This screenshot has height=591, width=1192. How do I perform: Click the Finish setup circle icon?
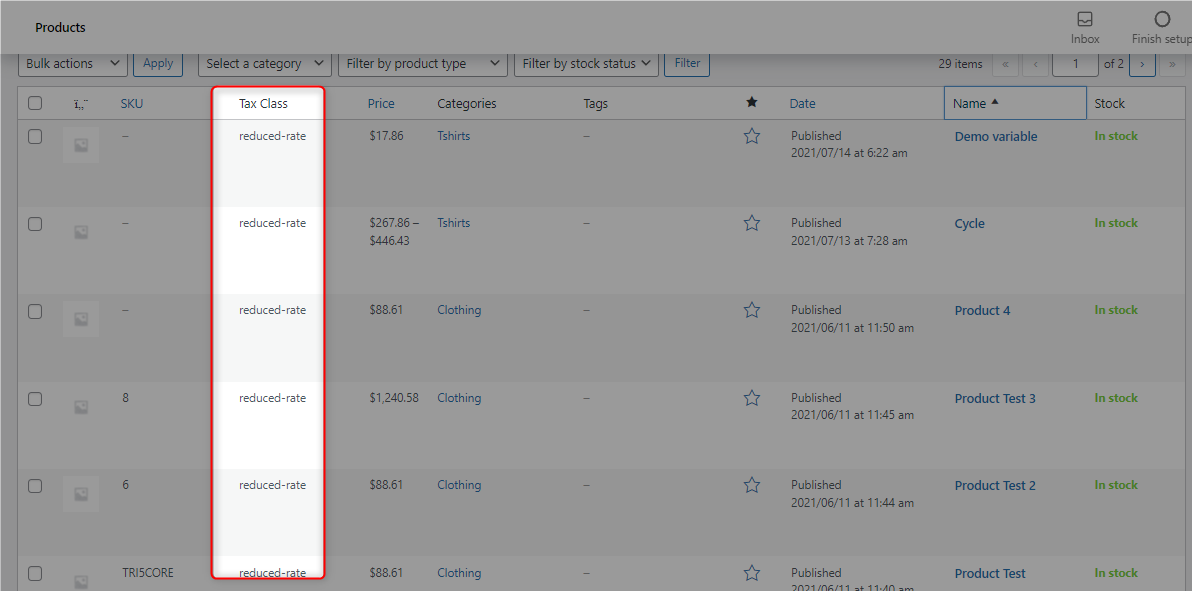[x=1162, y=20]
